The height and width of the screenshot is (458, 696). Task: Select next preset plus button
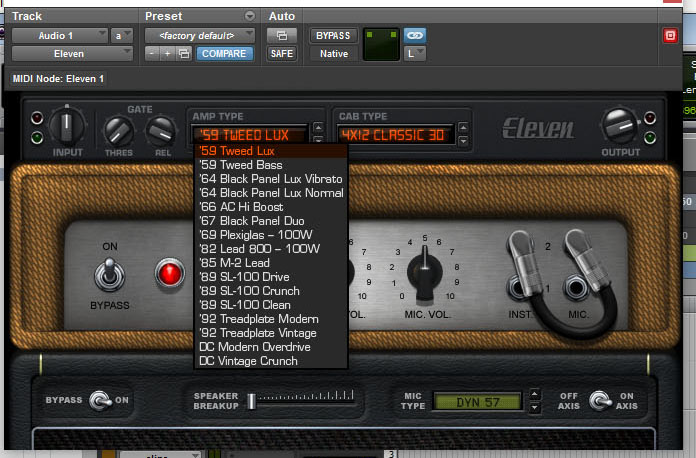point(167,54)
